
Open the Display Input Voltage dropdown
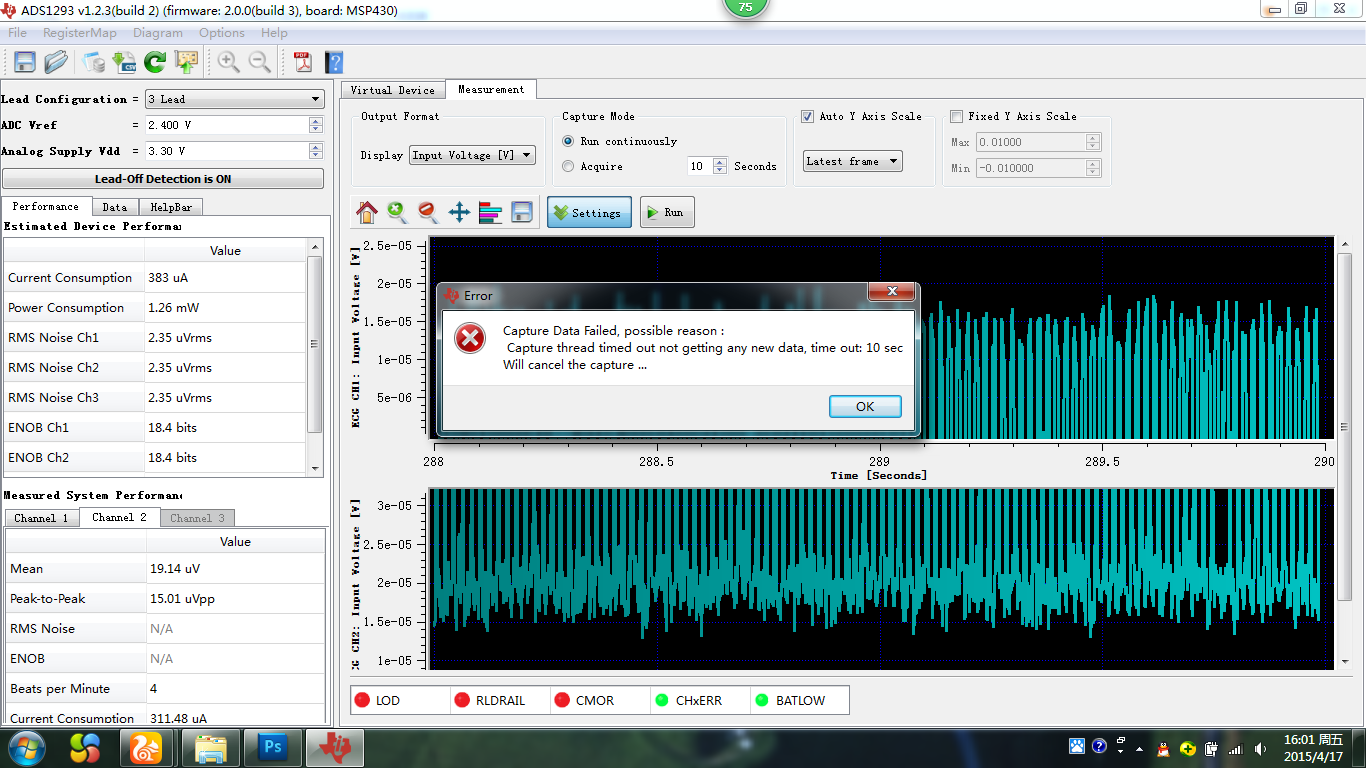pos(472,155)
